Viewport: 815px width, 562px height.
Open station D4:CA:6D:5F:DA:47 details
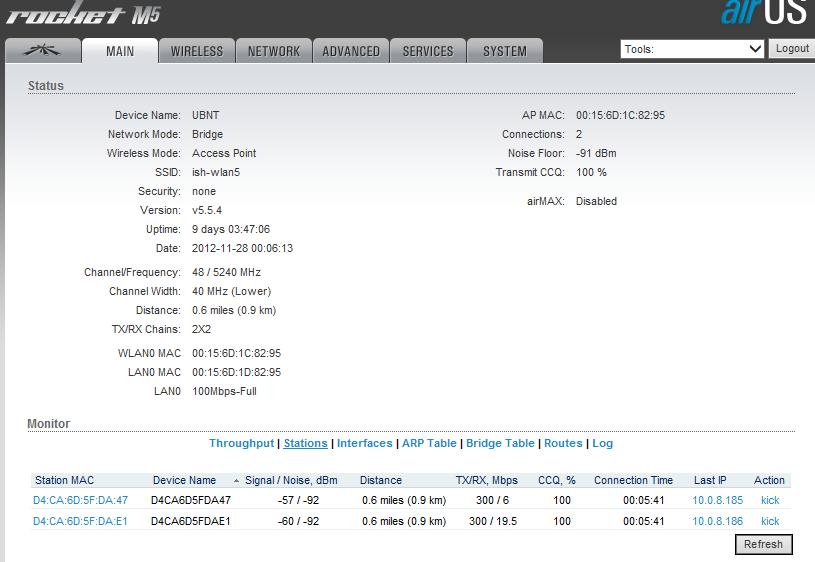tap(80, 500)
